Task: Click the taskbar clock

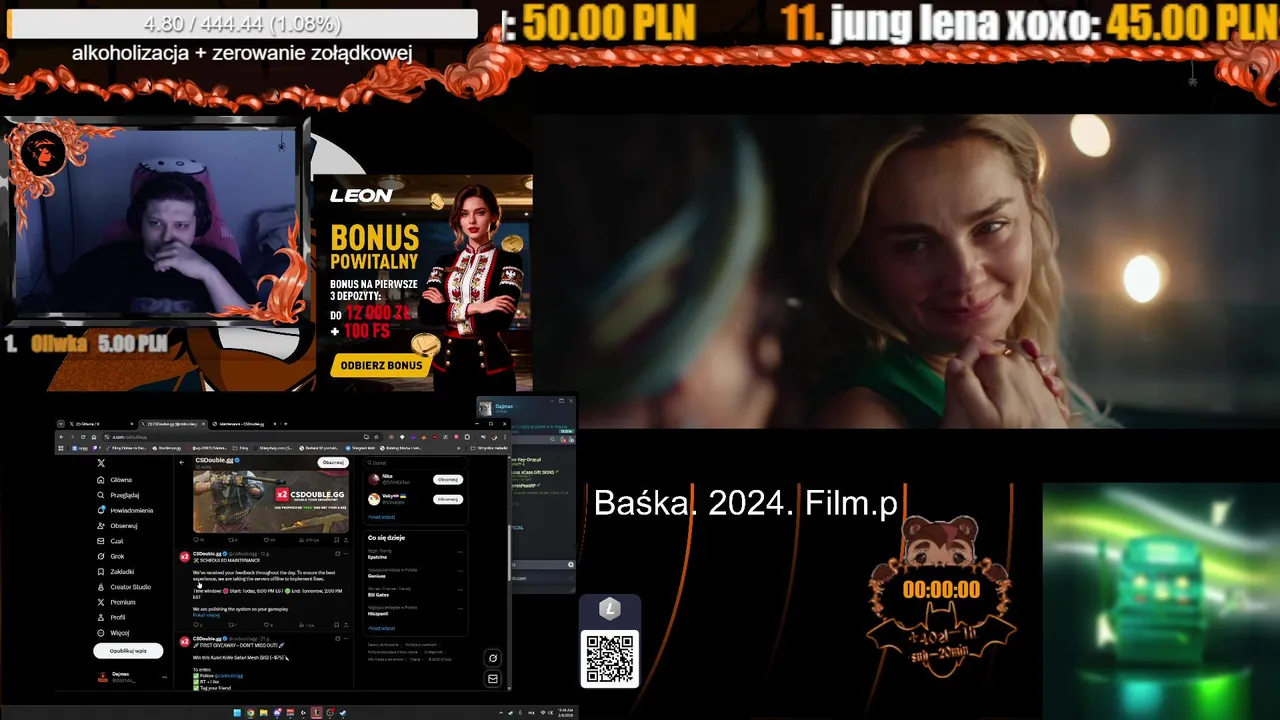Action: [566, 713]
